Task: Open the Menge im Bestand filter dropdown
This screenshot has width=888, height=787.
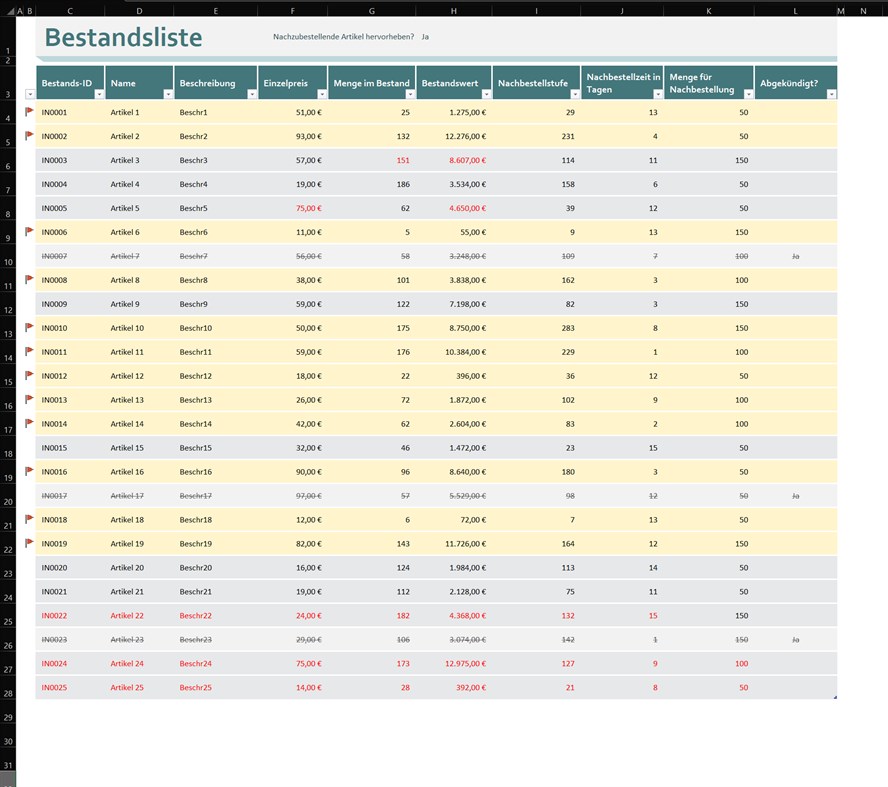Action: 410,94
